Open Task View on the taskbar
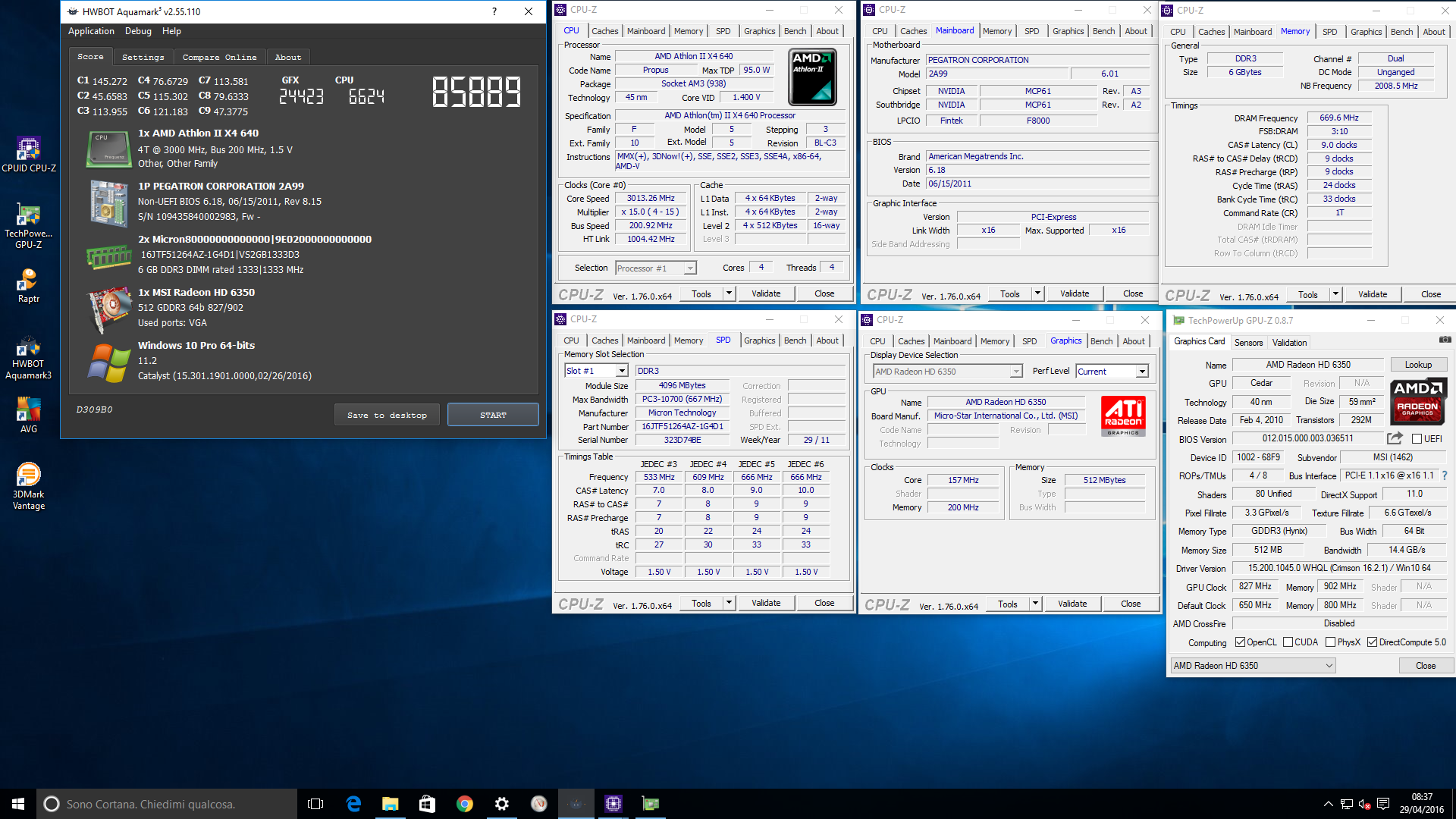The height and width of the screenshot is (819, 1456). tap(315, 804)
